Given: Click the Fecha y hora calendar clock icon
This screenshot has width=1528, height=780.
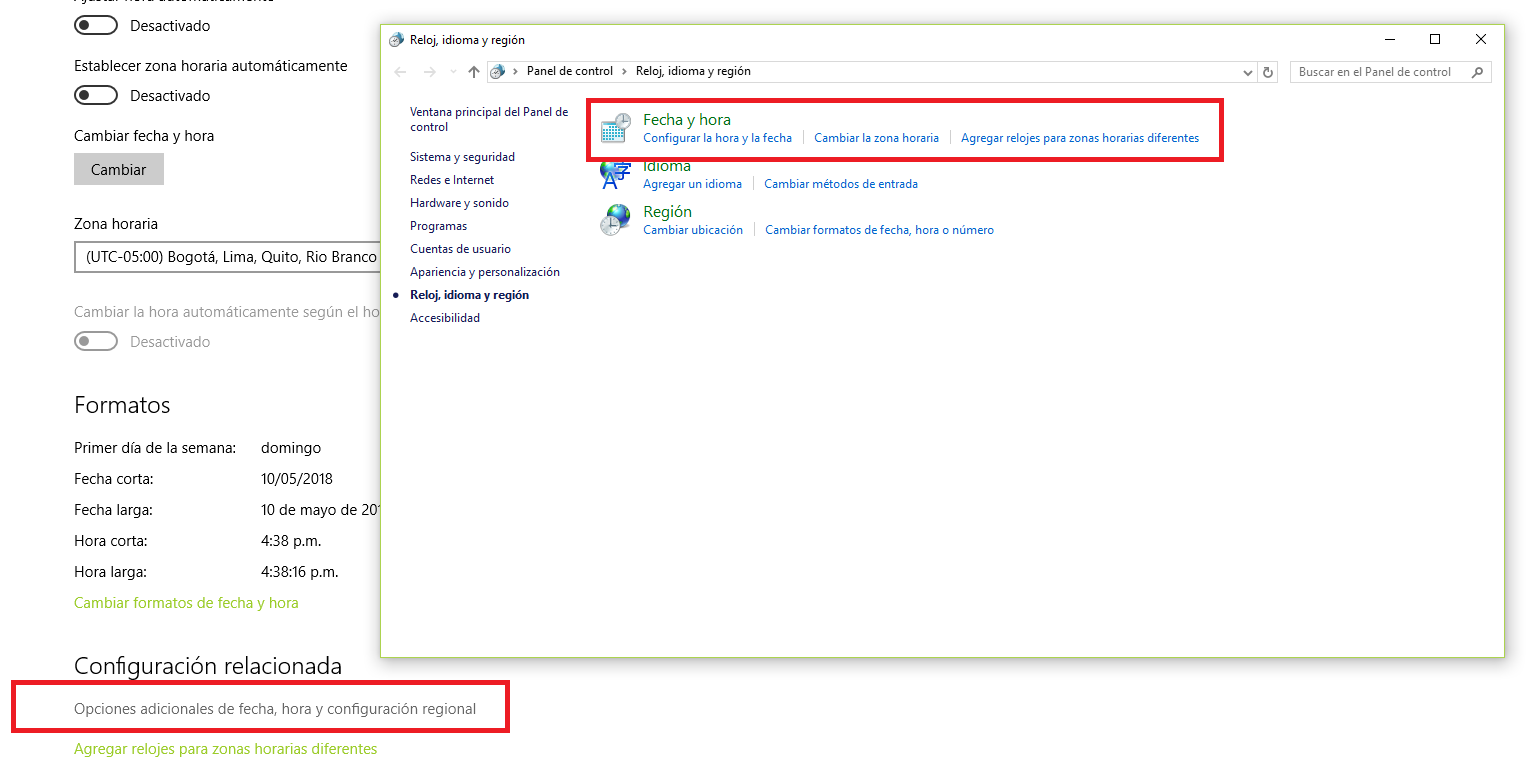Looking at the screenshot, I should [x=615, y=128].
